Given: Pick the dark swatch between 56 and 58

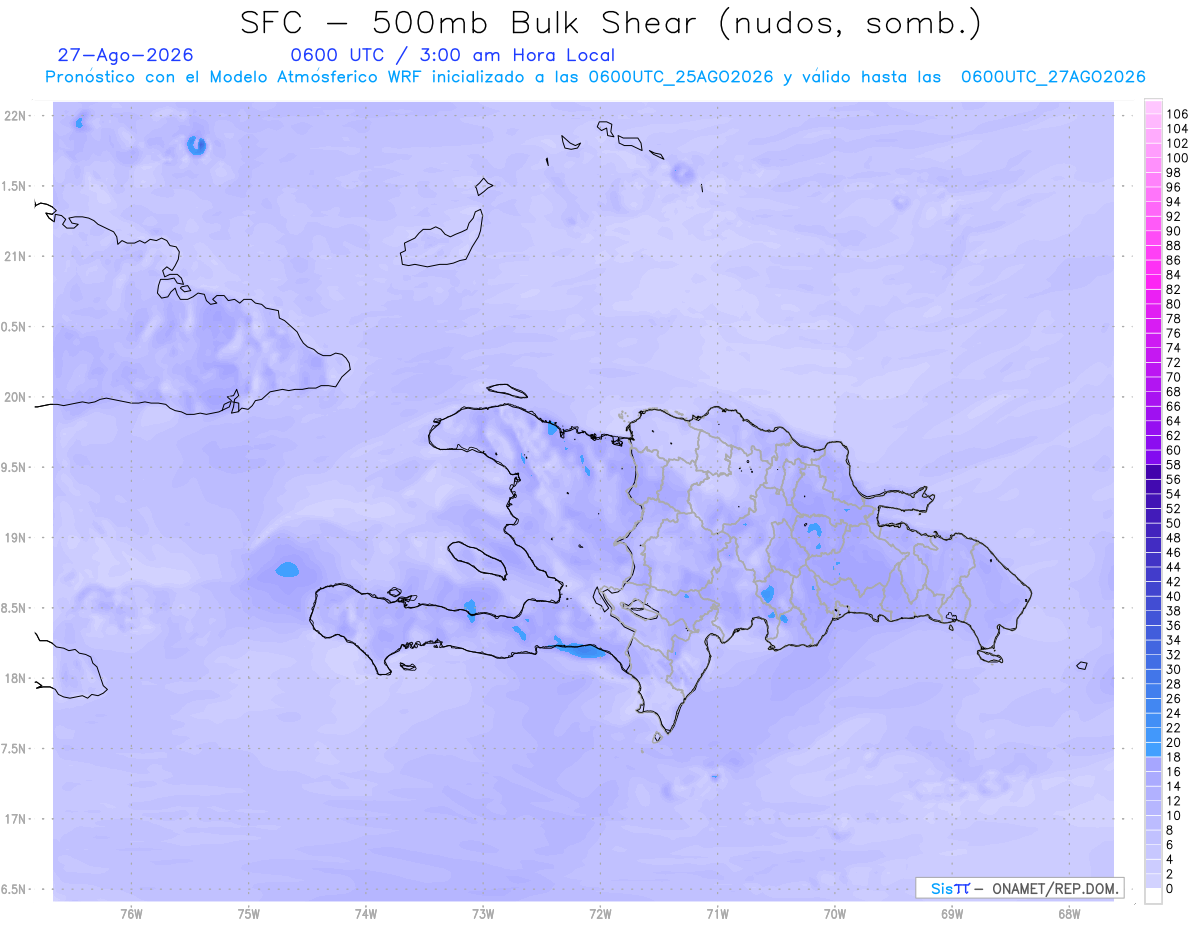Looking at the screenshot, I should (1153, 472).
